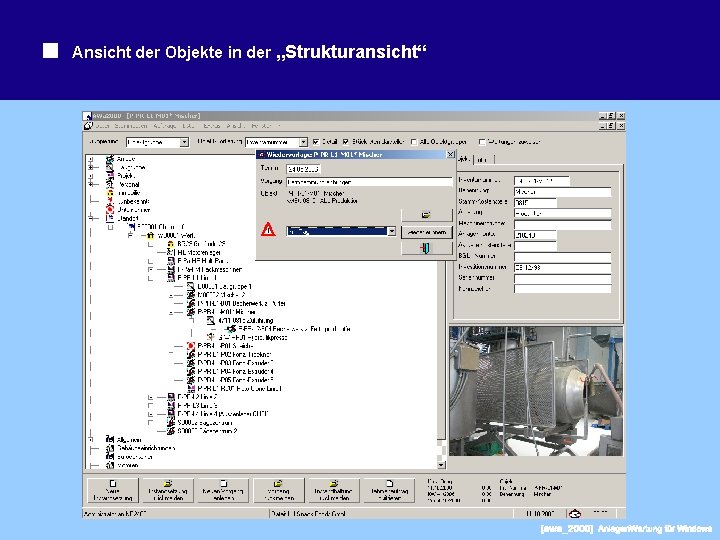The height and width of the screenshot is (540, 720).
Task: Toggle the checkbox labelled starting with 'Alle'
Action: tap(414, 142)
